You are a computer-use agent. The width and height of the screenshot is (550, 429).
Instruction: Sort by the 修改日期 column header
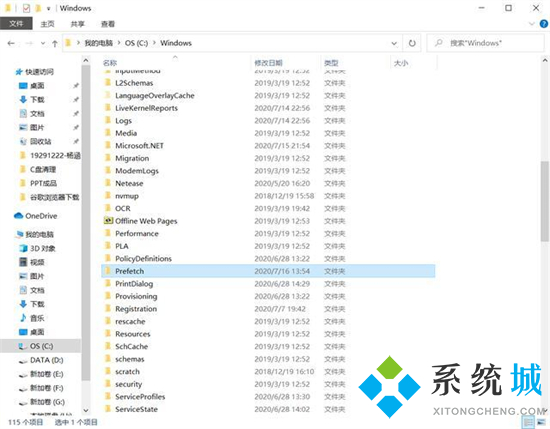point(268,63)
